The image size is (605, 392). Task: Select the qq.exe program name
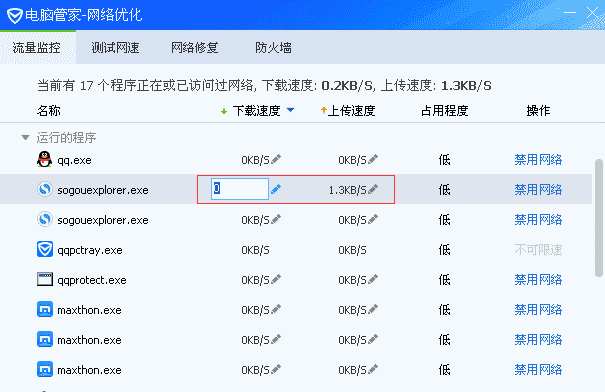click(74, 160)
